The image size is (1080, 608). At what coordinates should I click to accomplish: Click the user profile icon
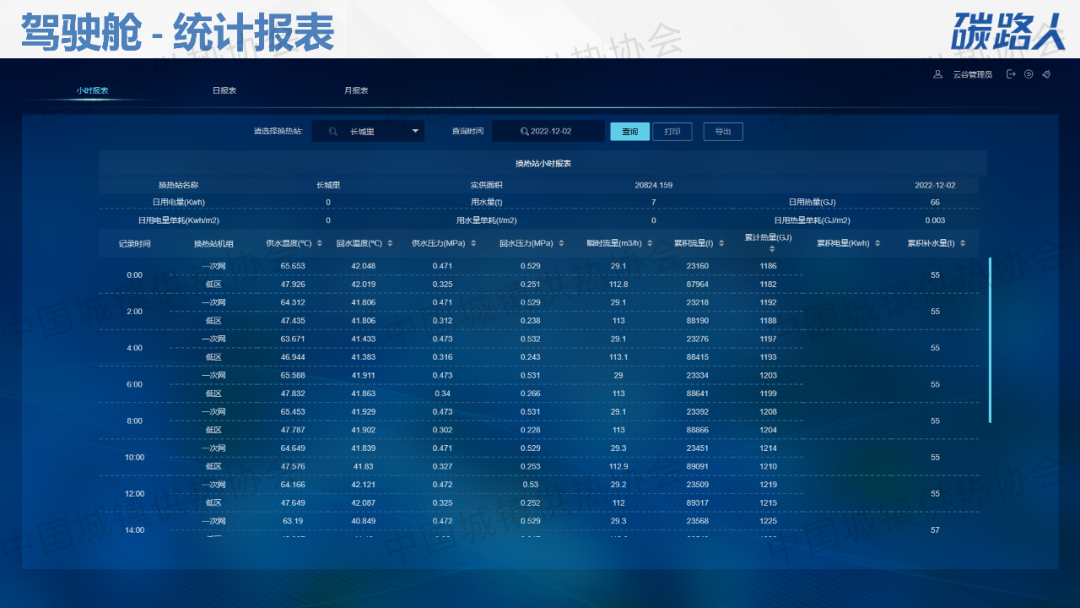(x=937, y=74)
